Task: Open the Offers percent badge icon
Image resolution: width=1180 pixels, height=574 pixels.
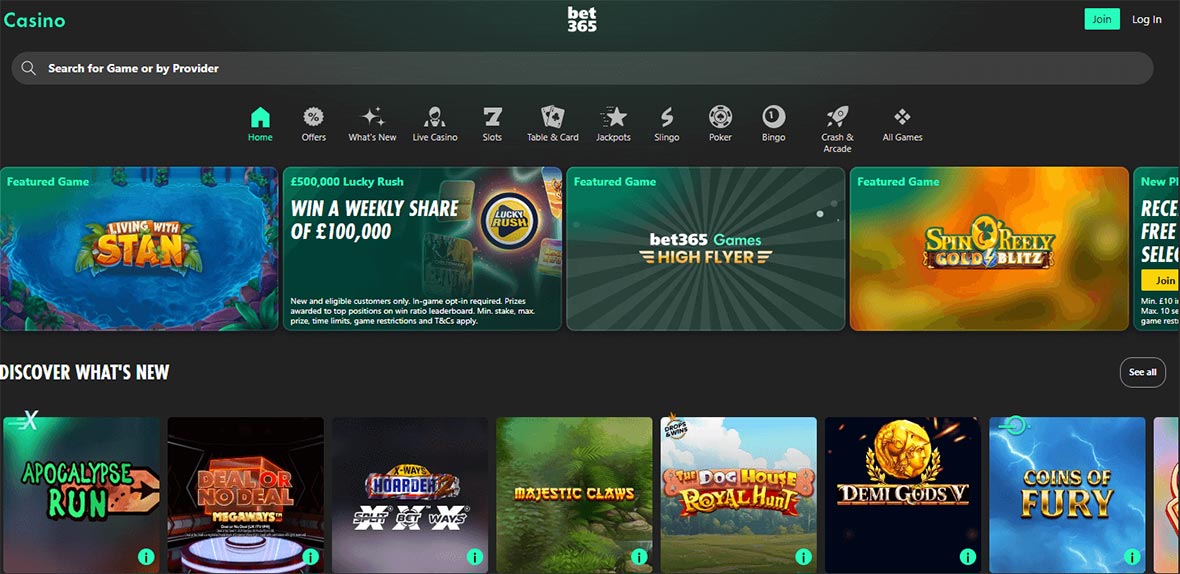Action: [314, 117]
